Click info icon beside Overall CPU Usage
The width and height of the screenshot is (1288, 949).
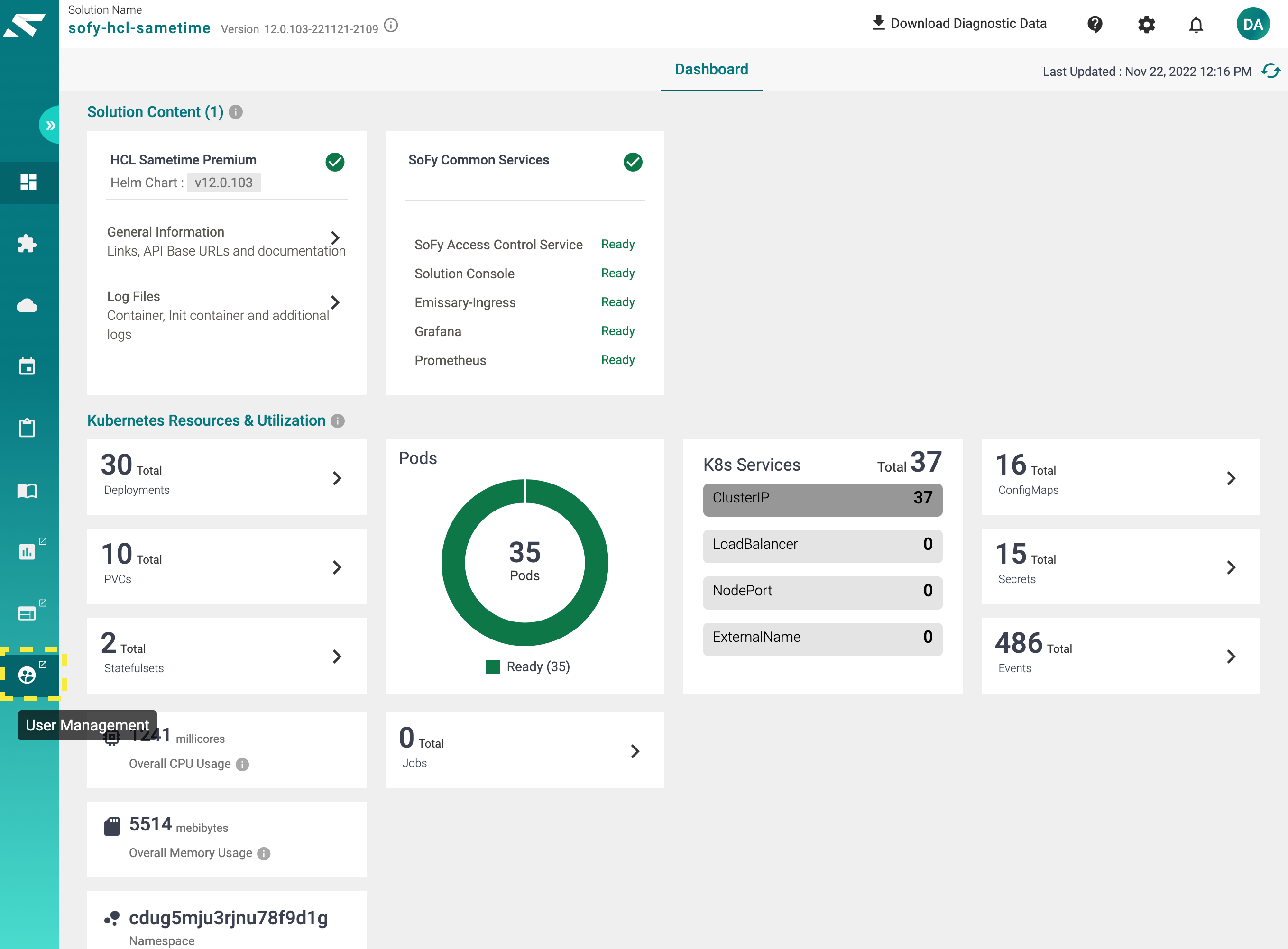(x=242, y=765)
